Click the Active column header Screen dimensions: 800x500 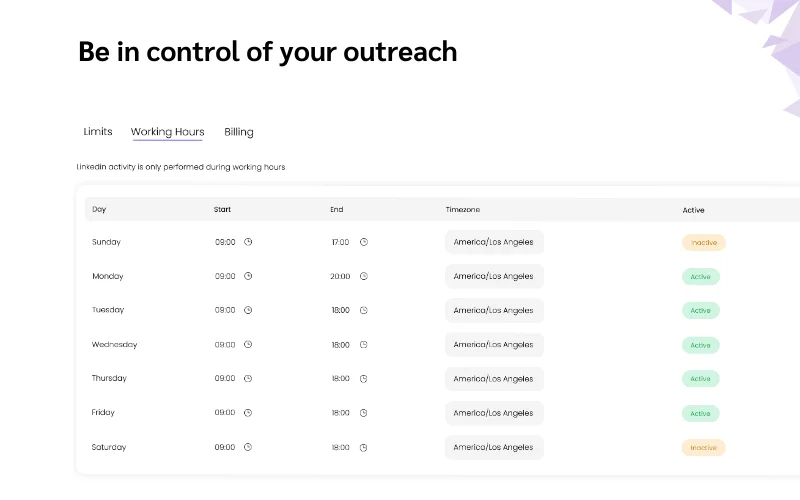tap(693, 210)
